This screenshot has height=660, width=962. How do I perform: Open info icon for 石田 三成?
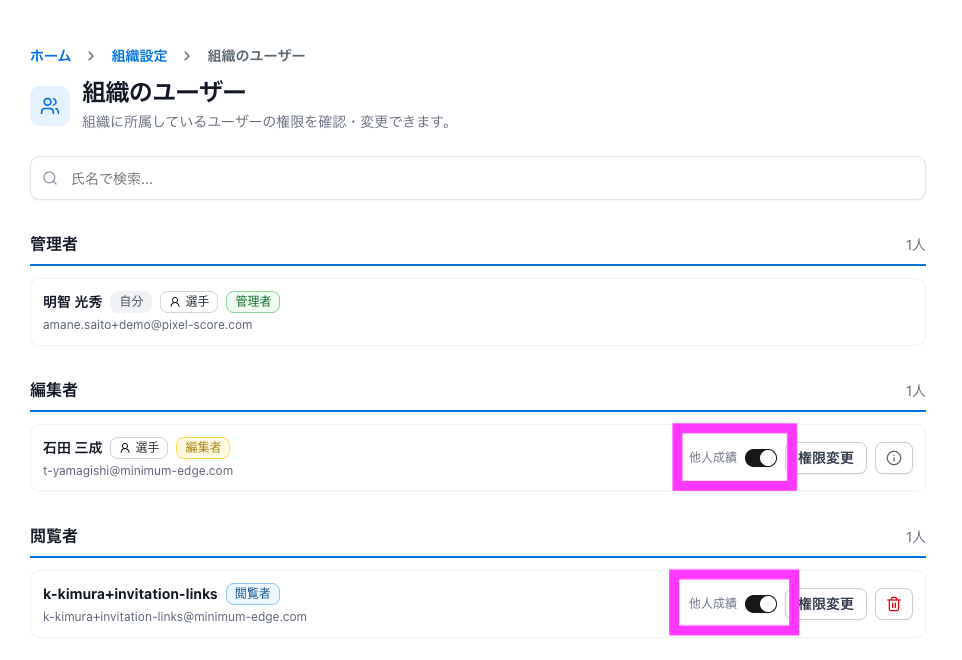pos(894,458)
